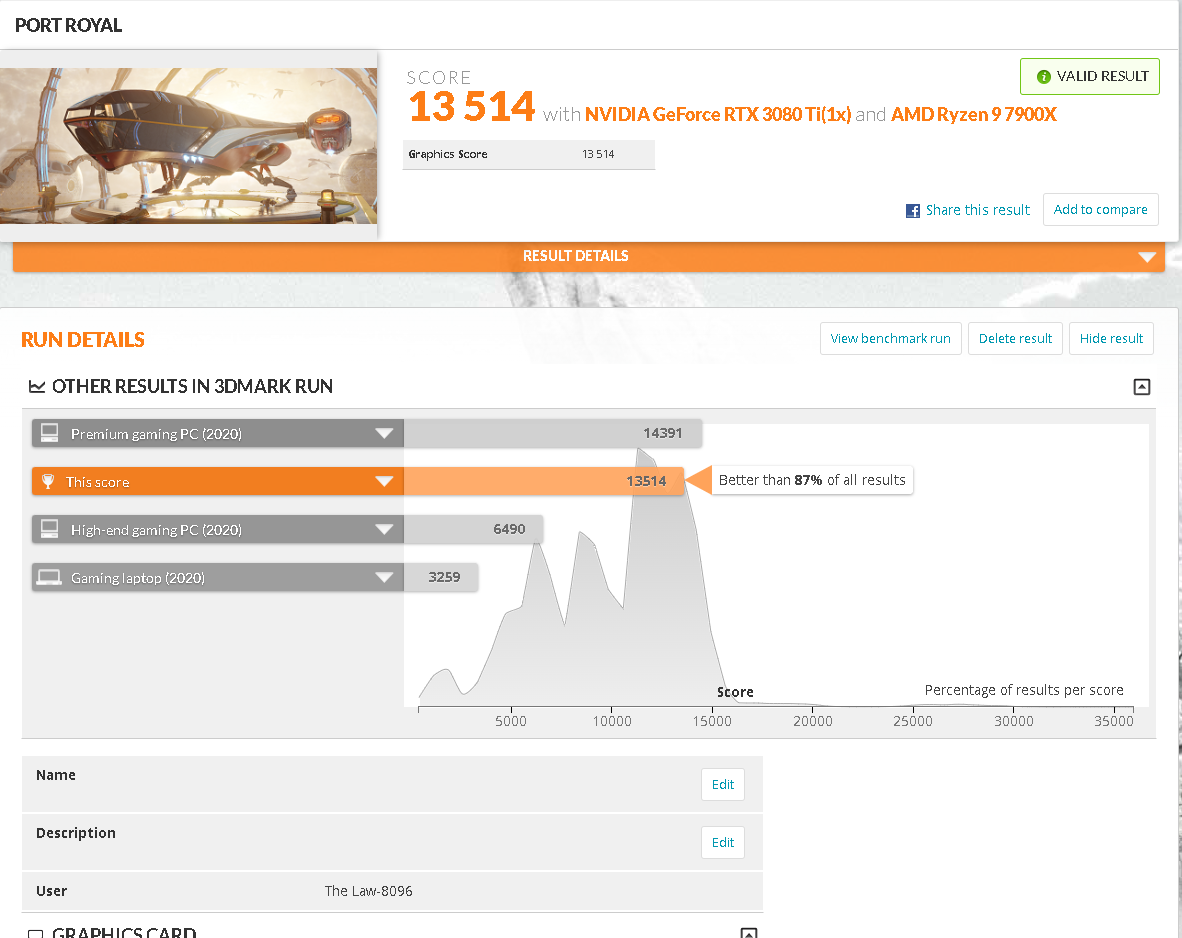Click the Facebook share icon
Viewport: 1182px width, 938px height.
click(912, 210)
